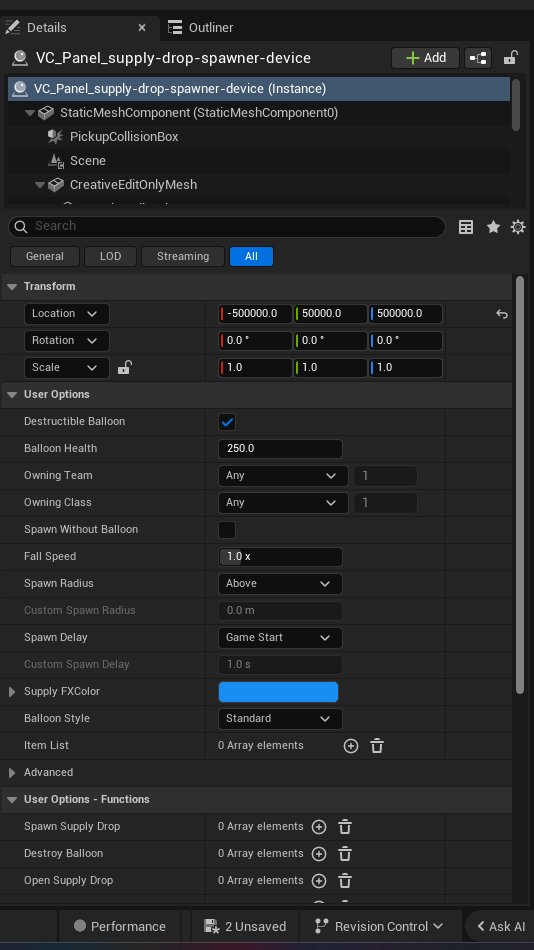Screen dimensions: 534x950
Task: Toggle Destructible Balloon checkbox
Action: [x=227, y=422]
